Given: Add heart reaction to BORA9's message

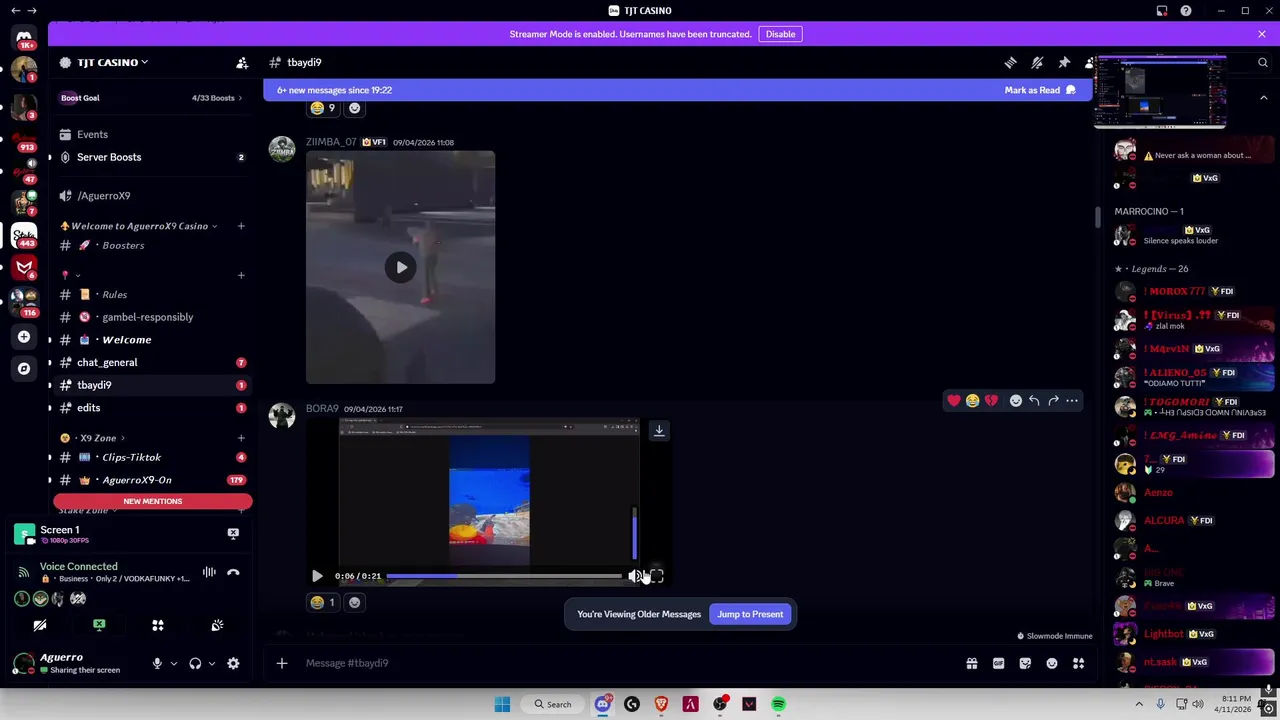Looking at the screenshot, I should click(953, 401).
